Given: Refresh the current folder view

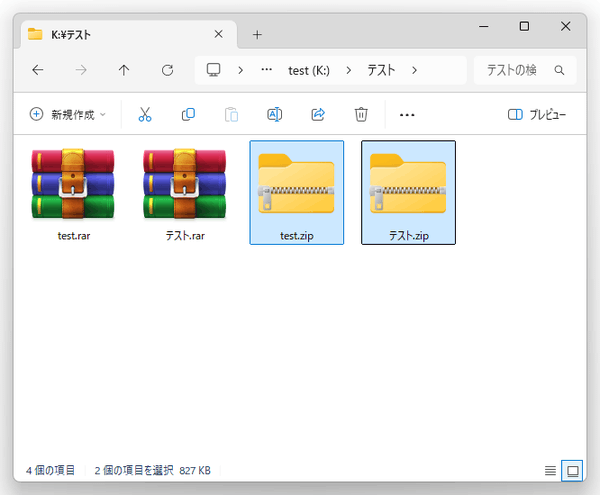Looking at the screenshot, I should tap(167, 70).
